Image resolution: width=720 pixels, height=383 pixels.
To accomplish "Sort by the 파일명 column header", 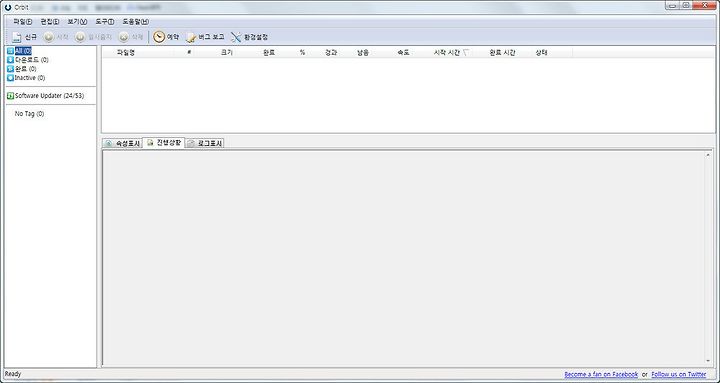I will pyautogui.click(x=125, y=53).
